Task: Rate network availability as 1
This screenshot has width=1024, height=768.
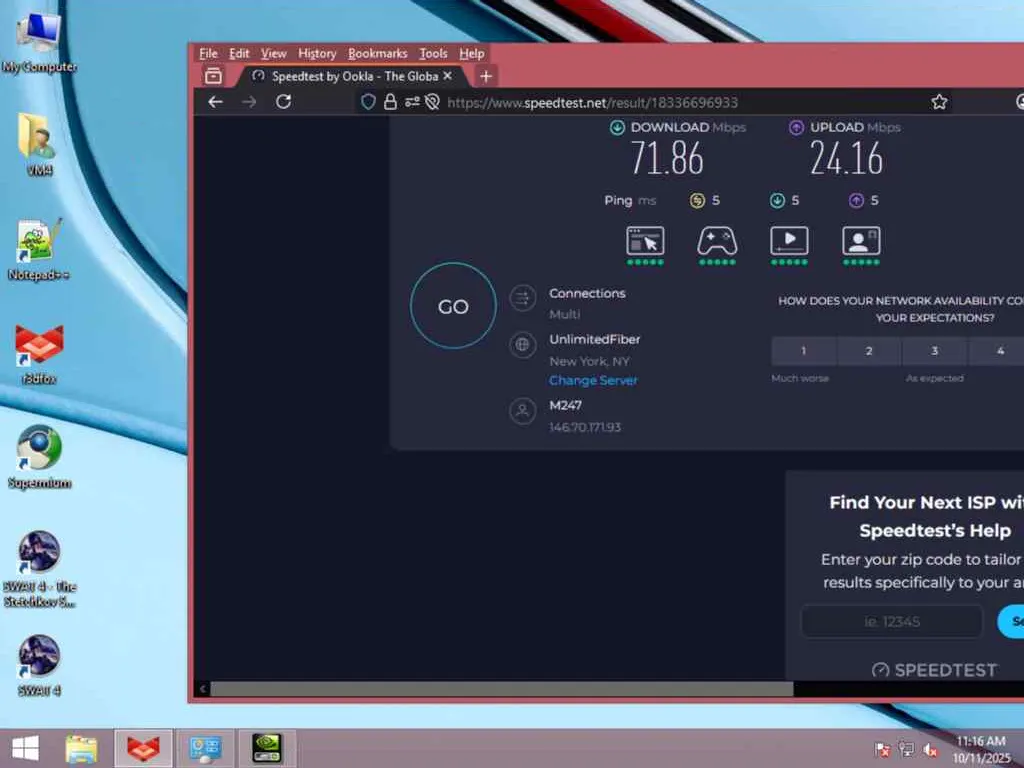Action: (803, 351)
